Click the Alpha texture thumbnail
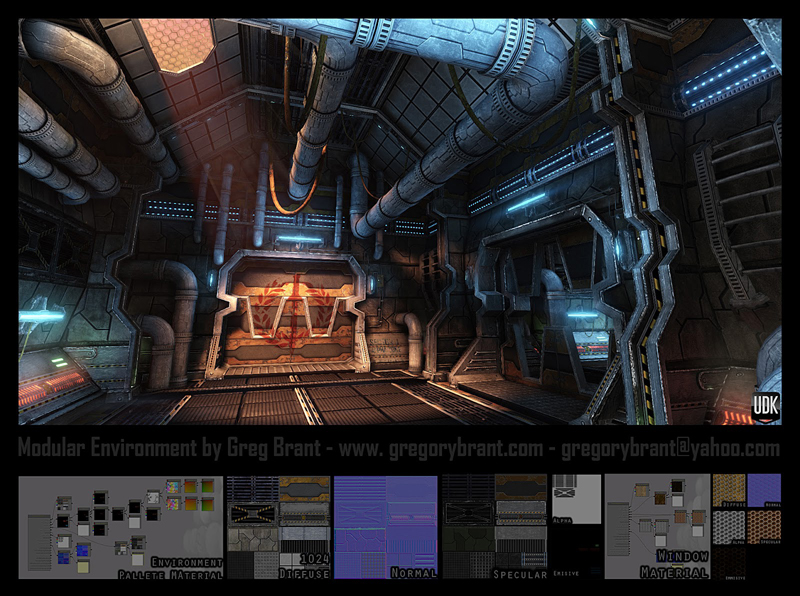The height and width of the screenshot is (596, 800). (576, 500)
